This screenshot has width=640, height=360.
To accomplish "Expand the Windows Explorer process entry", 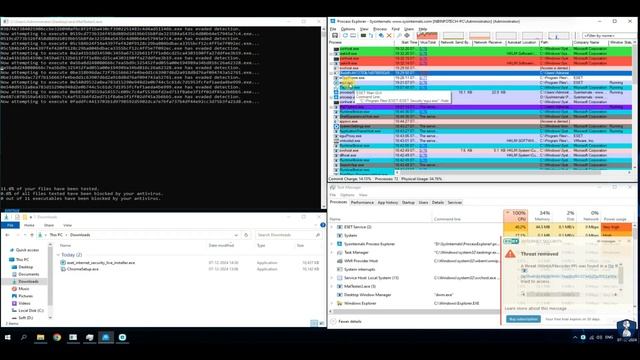I will tap(332, 303).
